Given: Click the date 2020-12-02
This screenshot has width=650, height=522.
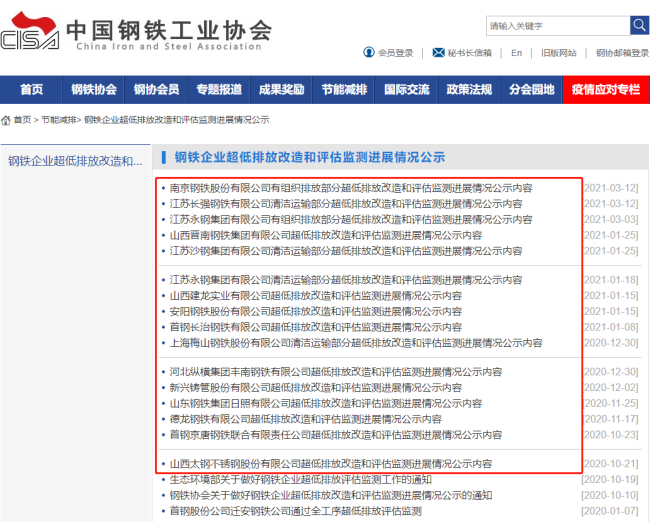Looking at the screenshot, I should (x=611, y=388).
